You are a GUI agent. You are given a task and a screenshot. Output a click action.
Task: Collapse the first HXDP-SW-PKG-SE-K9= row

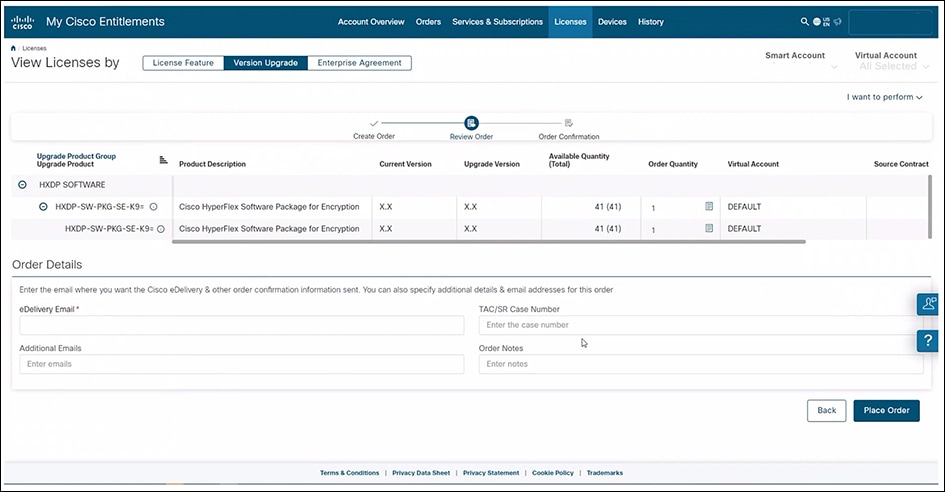43,207
